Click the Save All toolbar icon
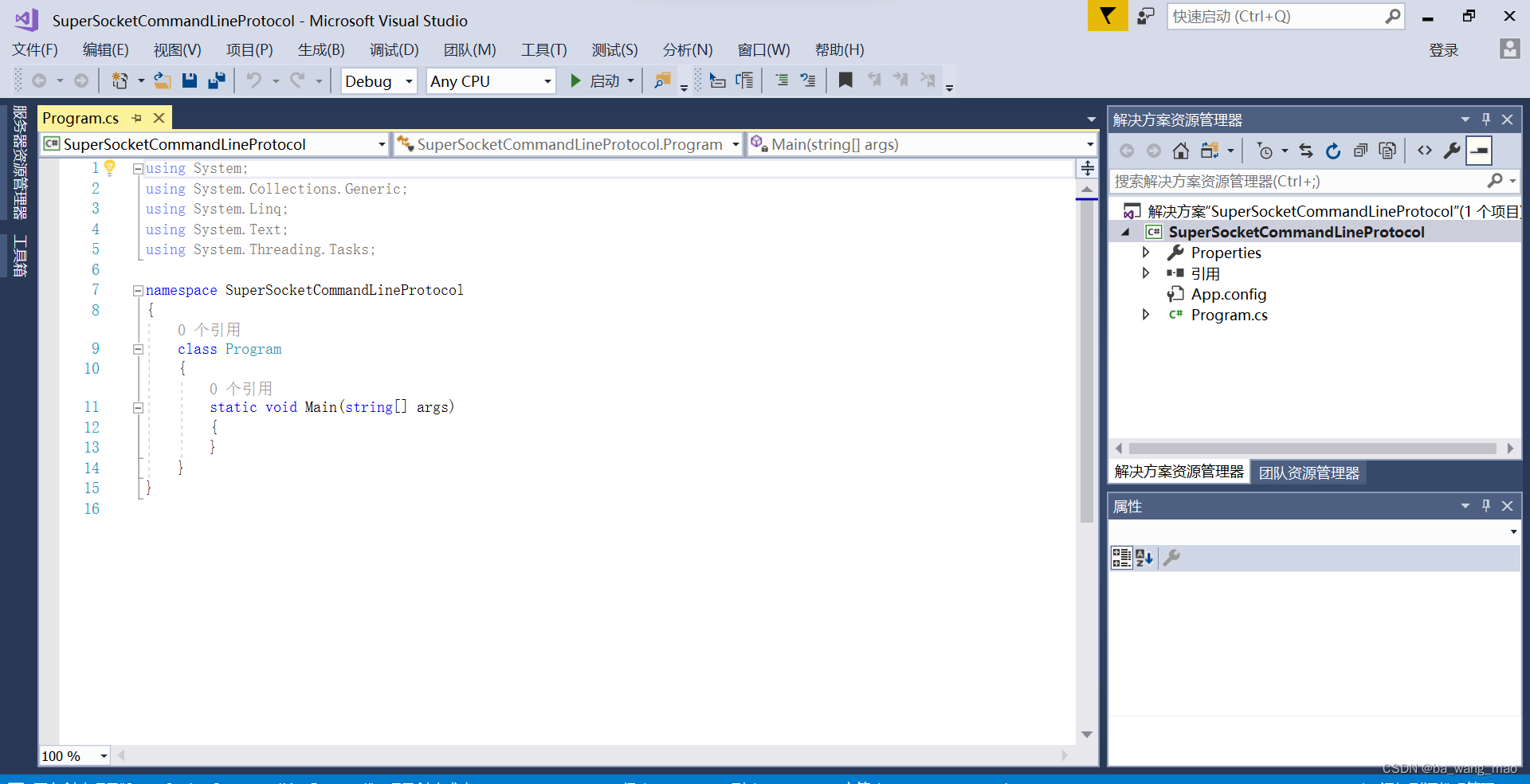The width and height of the screenshot is (1530, 784). tap(216, 80)
